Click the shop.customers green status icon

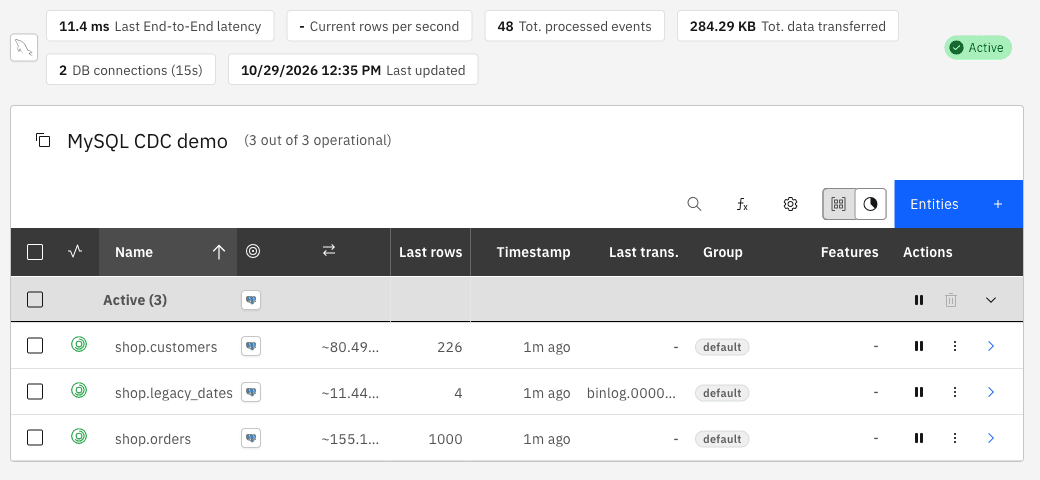(79, 344)
